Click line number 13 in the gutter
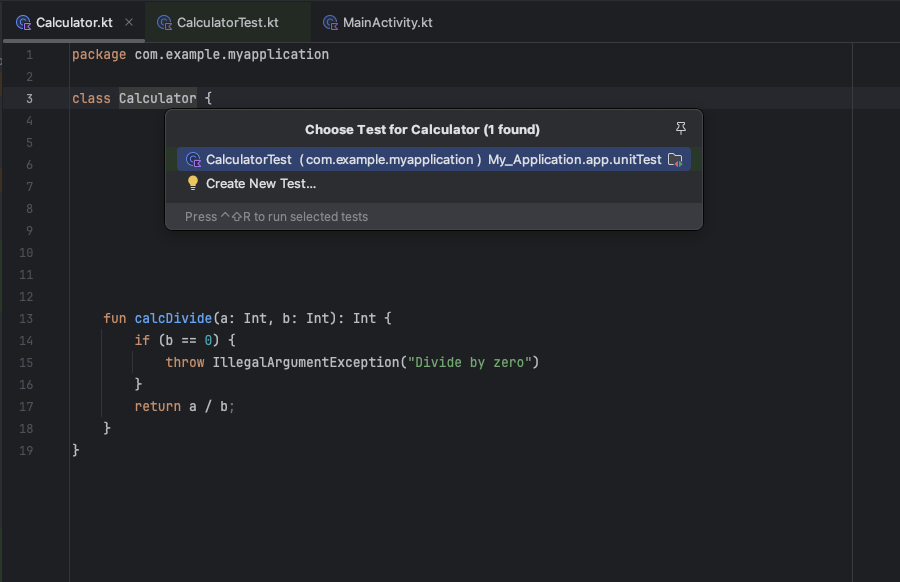The height and width of the screenshot is (582, 900). pyautogui.click(x=26, y=319)
